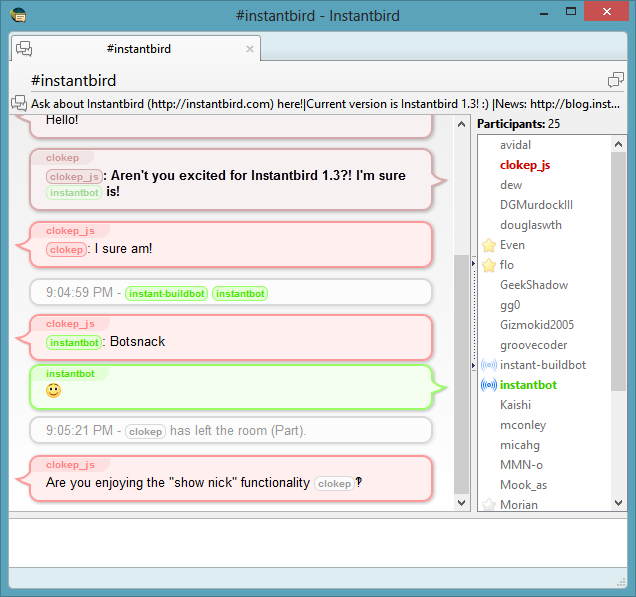
Task: Click the participants list scrollbar thumb
Action: (618, 271)
